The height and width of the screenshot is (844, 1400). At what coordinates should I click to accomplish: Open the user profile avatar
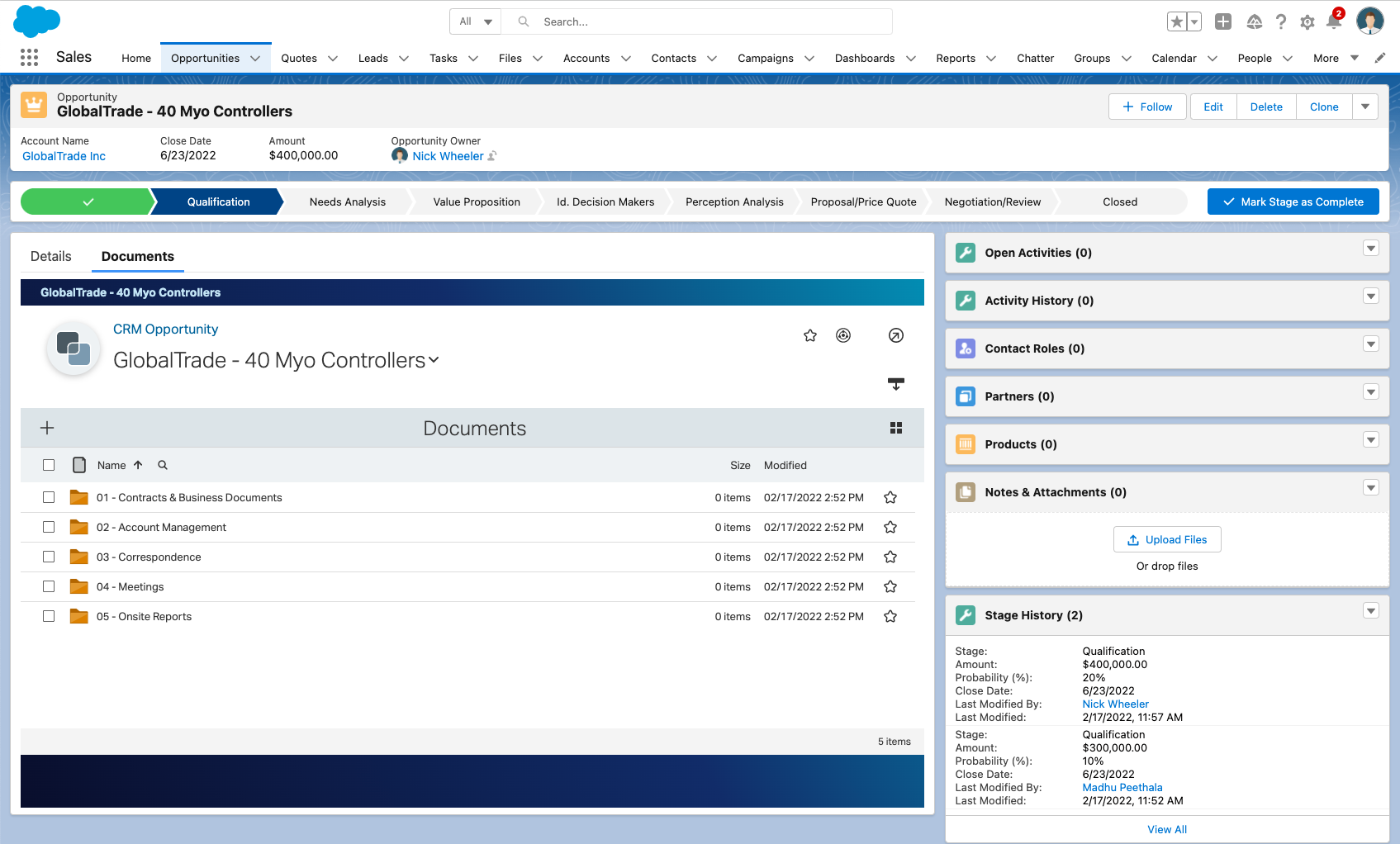click(1370, 21)
